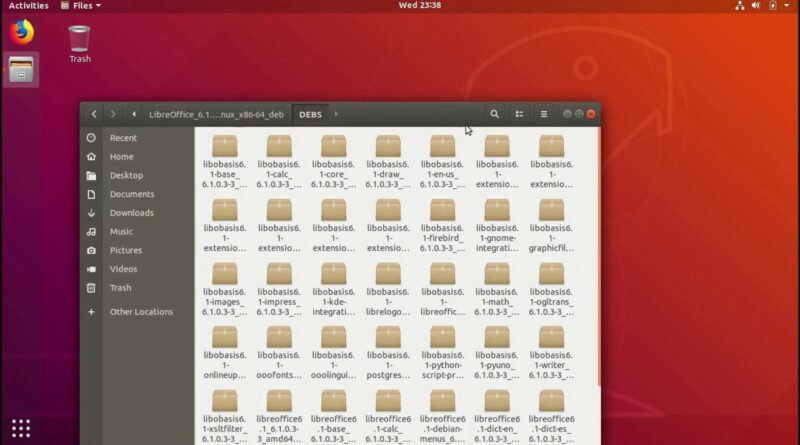Open Documents in the sidebar

click(x=138, y=194)
